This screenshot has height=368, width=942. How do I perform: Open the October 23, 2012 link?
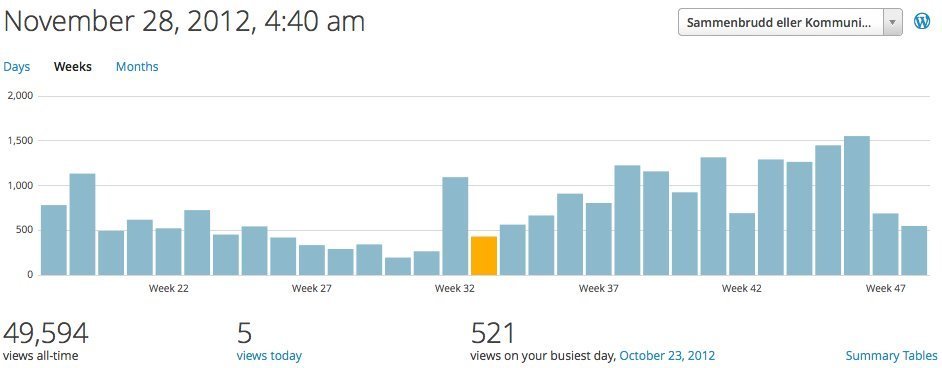tap(667, 355)
